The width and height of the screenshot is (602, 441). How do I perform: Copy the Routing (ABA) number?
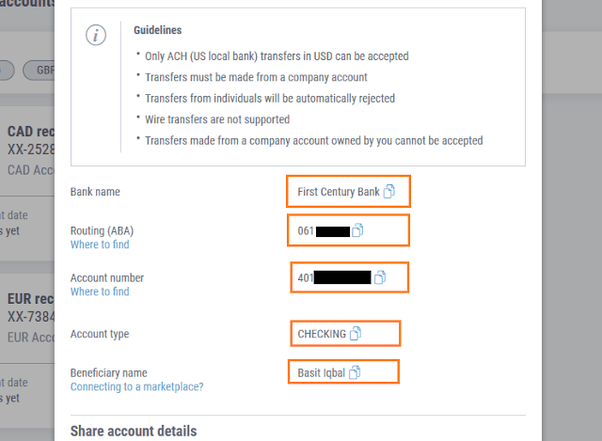pyautogui.click(x=357, y=231)
